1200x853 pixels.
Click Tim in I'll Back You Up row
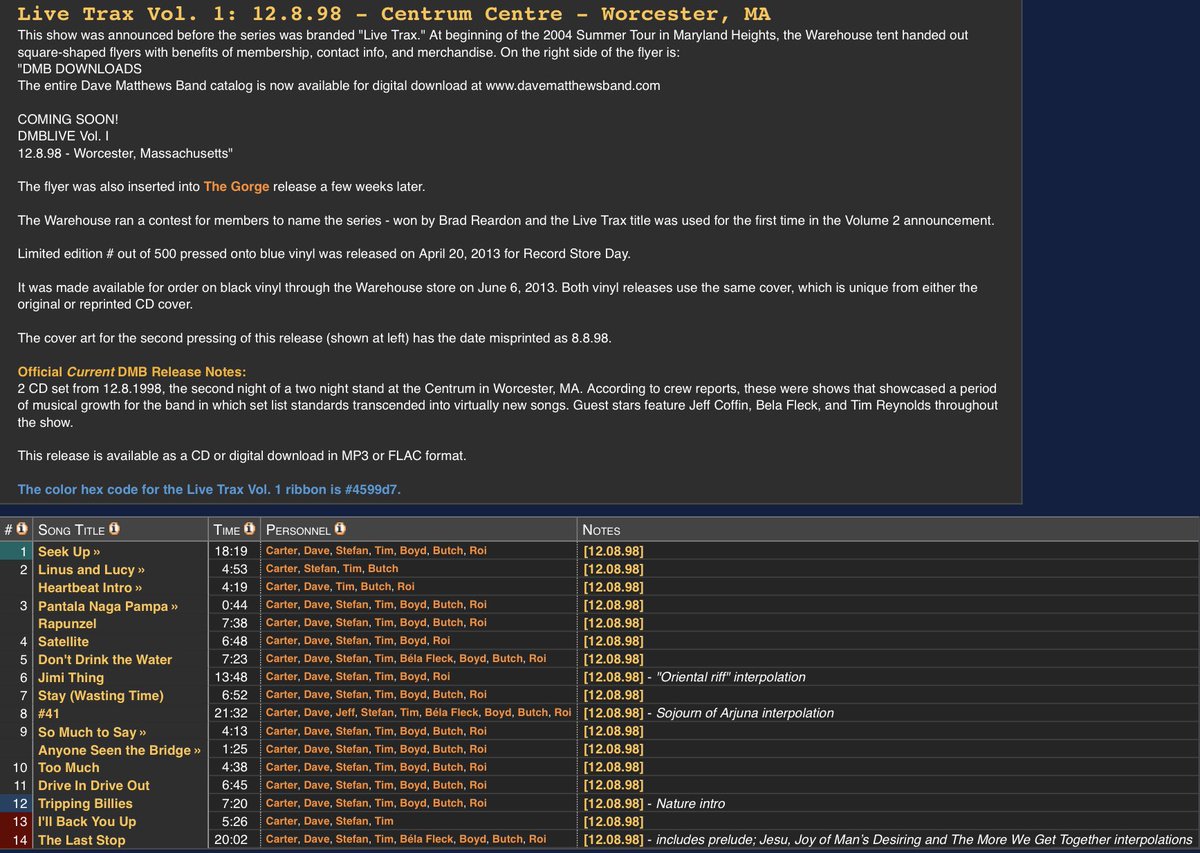(x=384, y=822)
